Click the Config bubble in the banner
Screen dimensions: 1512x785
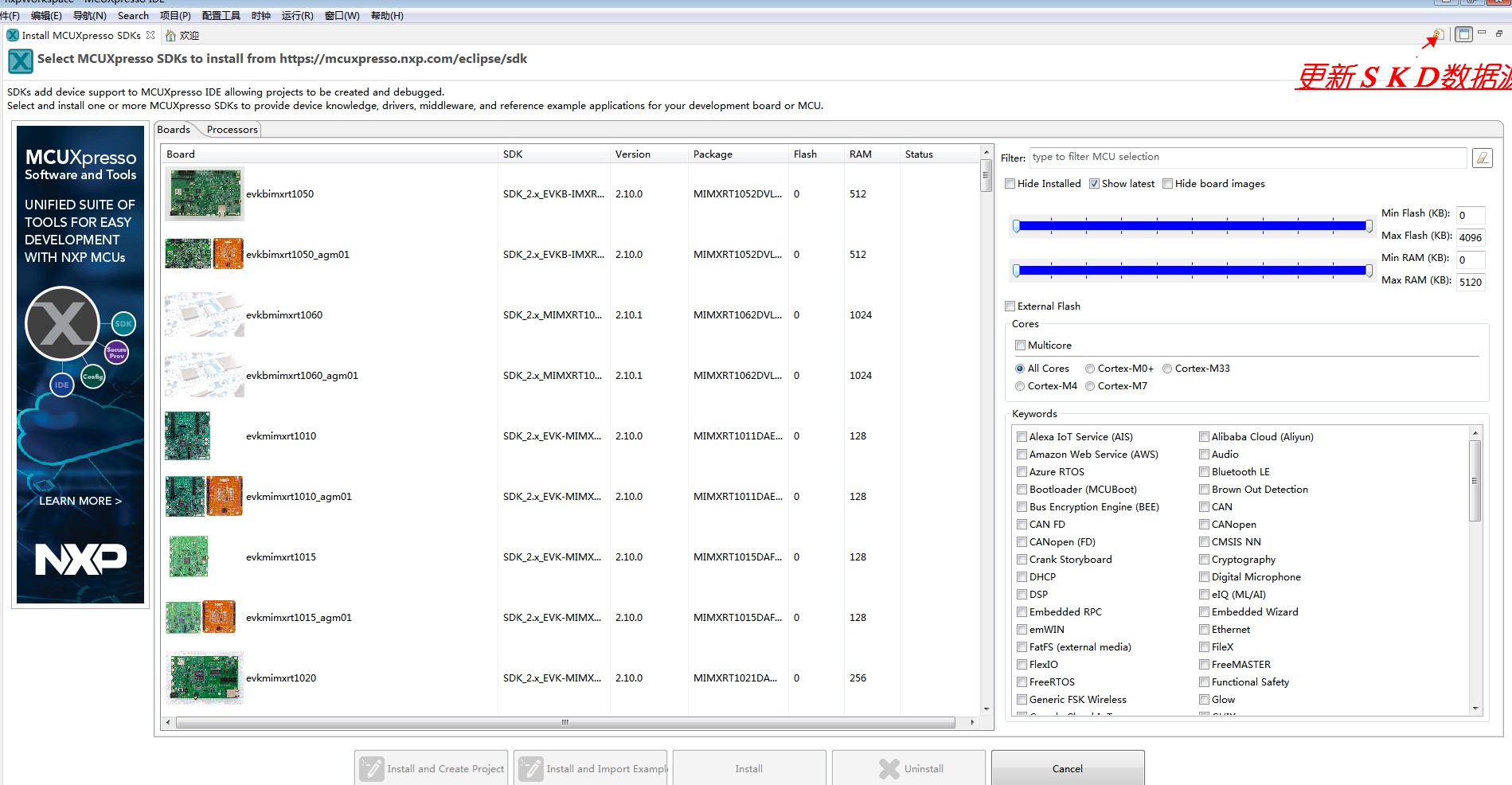coord(93,376)
